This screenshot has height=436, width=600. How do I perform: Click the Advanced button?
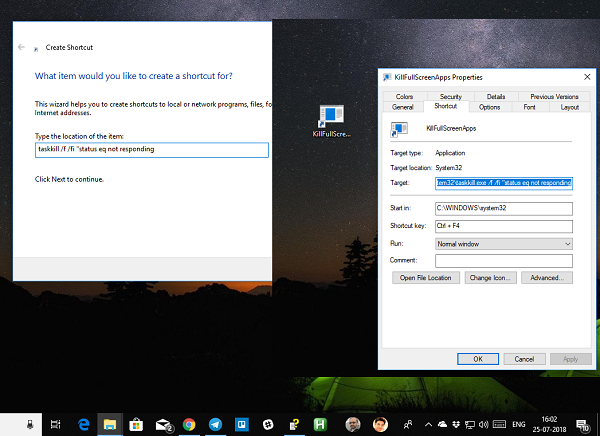click(x=546, y=277)
